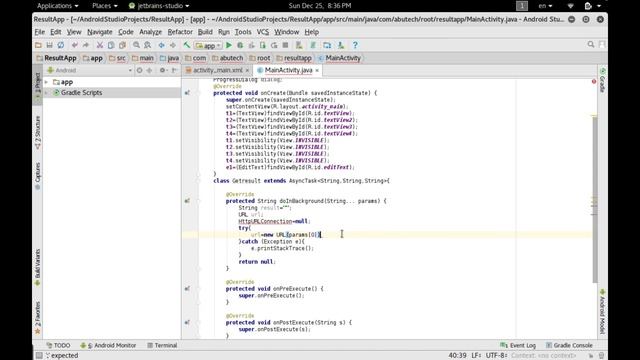Toggle Android Model panel on right edge
The height and width of the screenshot is (360, 640).
coord(602,311)
